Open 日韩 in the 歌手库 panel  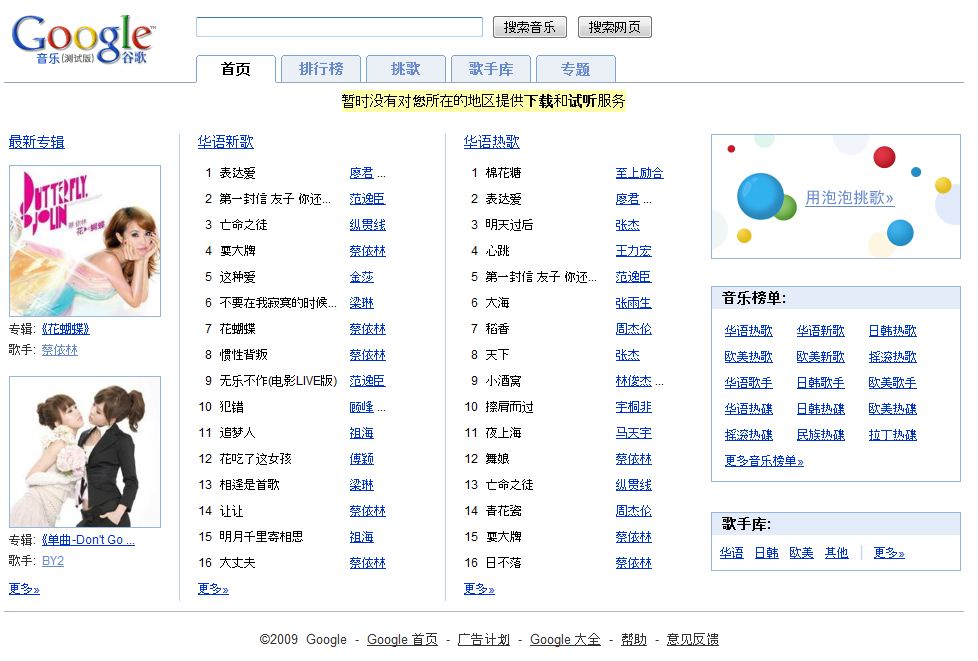coord(767,552)
